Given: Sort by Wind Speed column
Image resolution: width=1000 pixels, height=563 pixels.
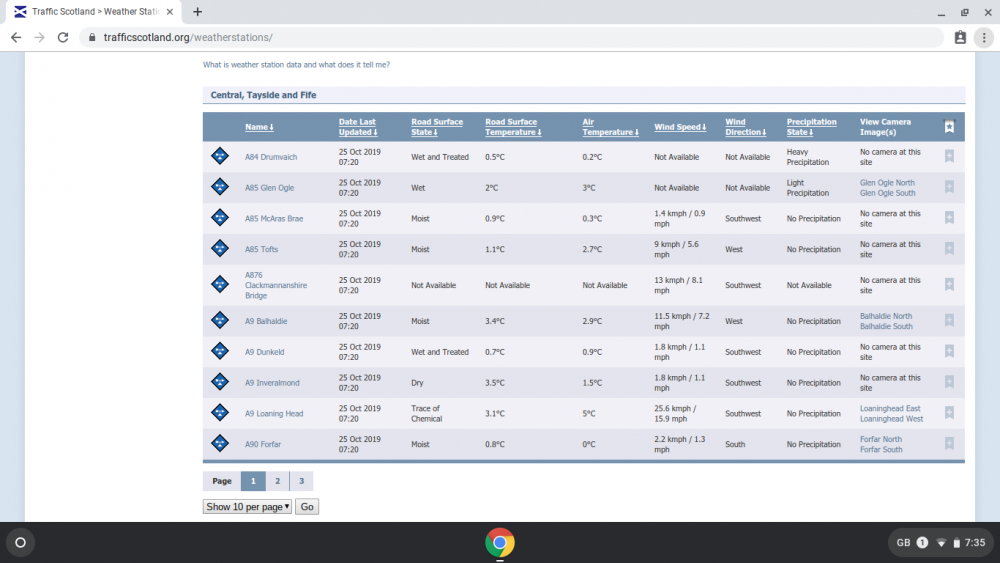Looking at the screenshot, I should point(680,127).
